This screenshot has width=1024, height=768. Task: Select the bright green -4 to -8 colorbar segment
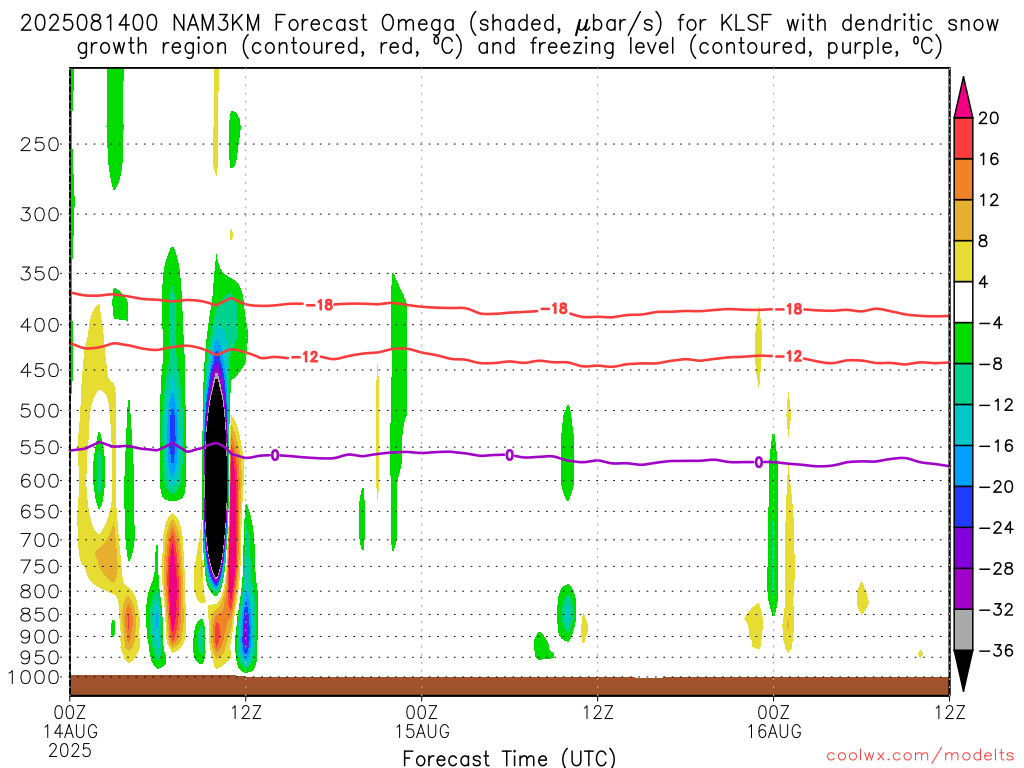tap(963, 343)
